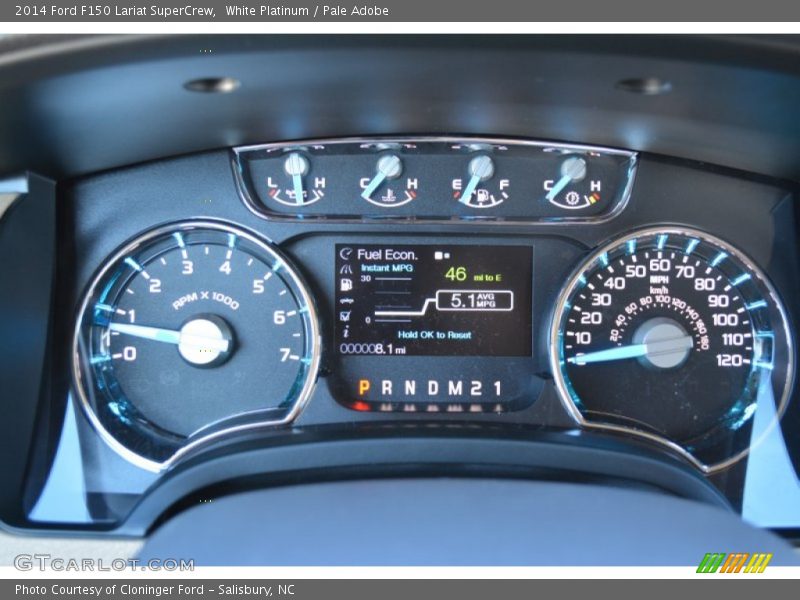Click the Hold OK to Reset prompt
This screenshot has height=600, width=800.
tap(433, 335)
